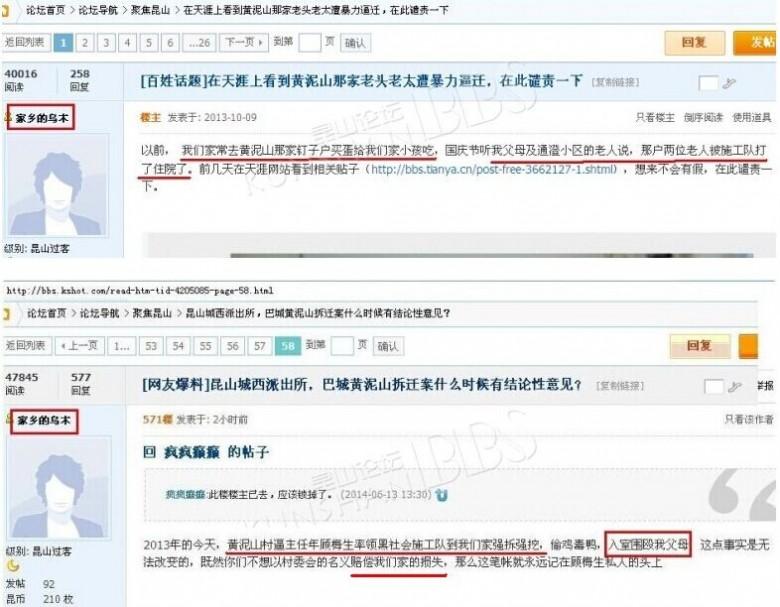The width and height of the screenshot is (780, 607).
Task: Open the second 家乡的乌木 avatar in the lower post
Action: [x=59, y=488]
